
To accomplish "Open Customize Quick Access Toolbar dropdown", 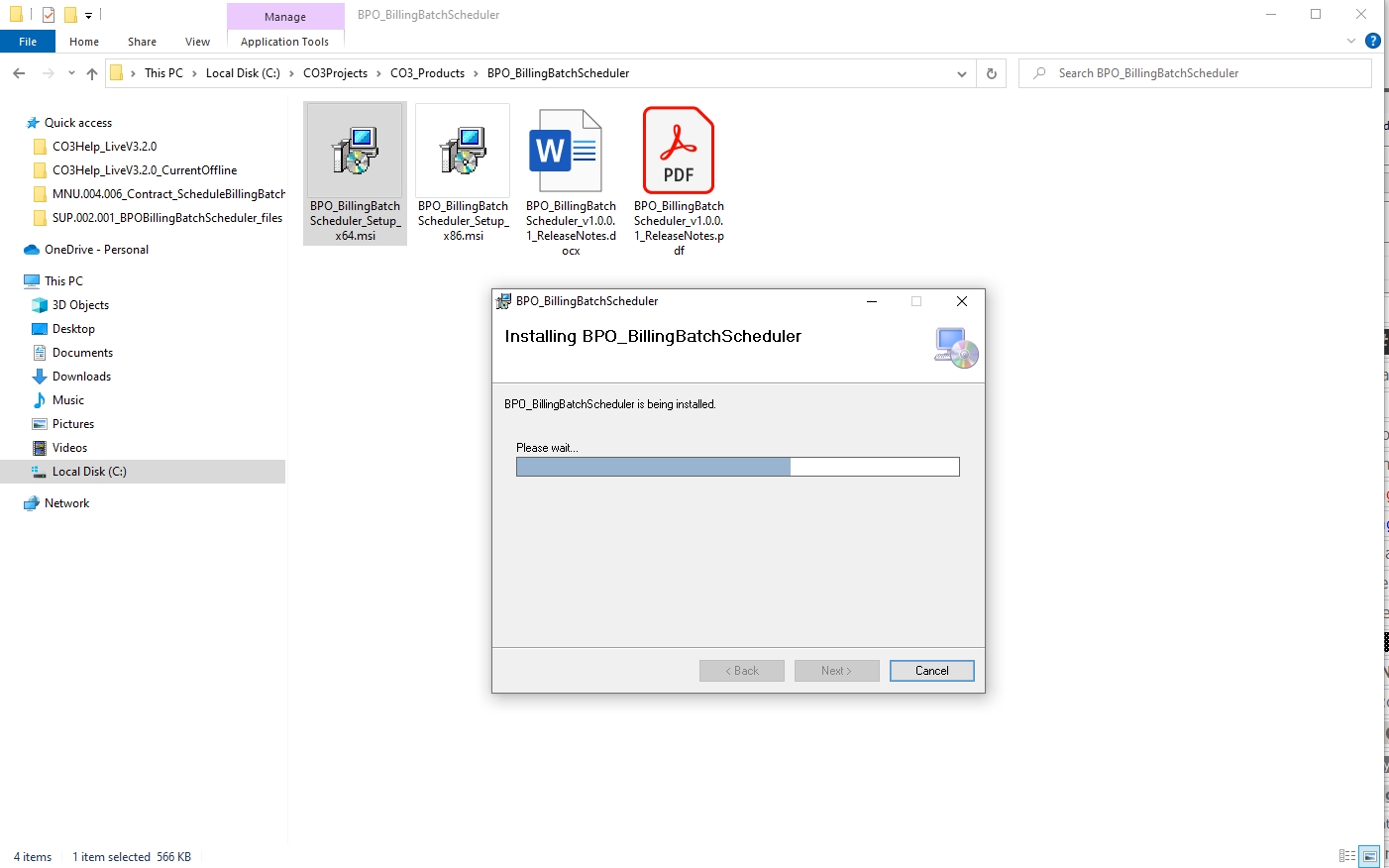I will 88,15.
